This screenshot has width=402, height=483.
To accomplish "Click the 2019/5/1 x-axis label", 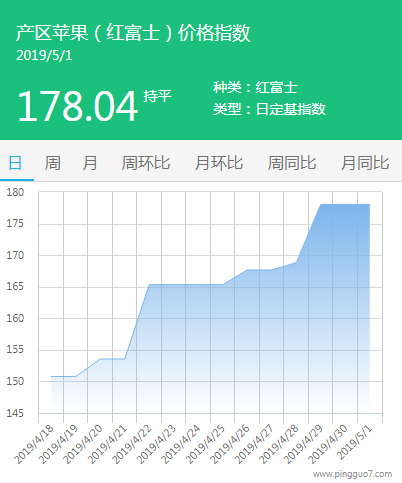I will [x=355, y=442].
